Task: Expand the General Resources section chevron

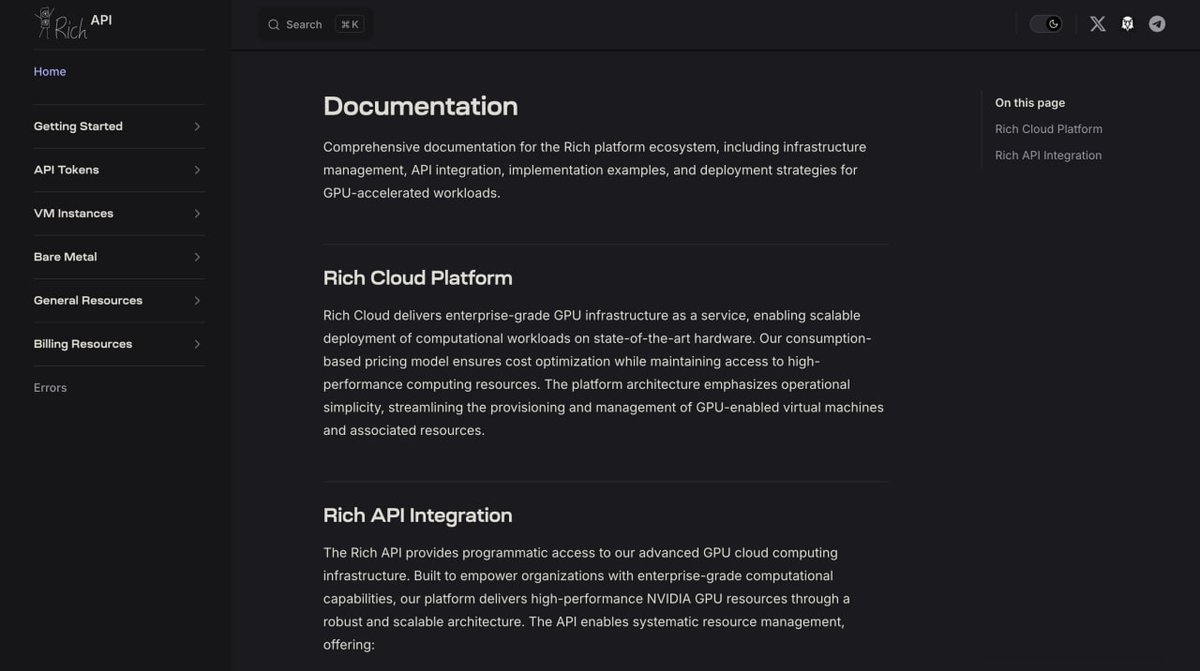Action: click(x=197, y=301)
